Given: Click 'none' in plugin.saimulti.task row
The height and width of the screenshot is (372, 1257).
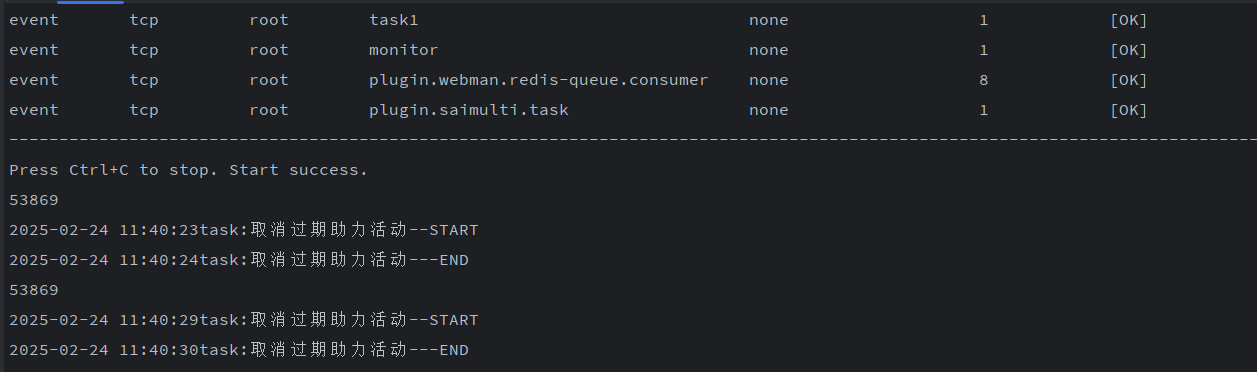Looking at the screenshot, I should [768, 110].
